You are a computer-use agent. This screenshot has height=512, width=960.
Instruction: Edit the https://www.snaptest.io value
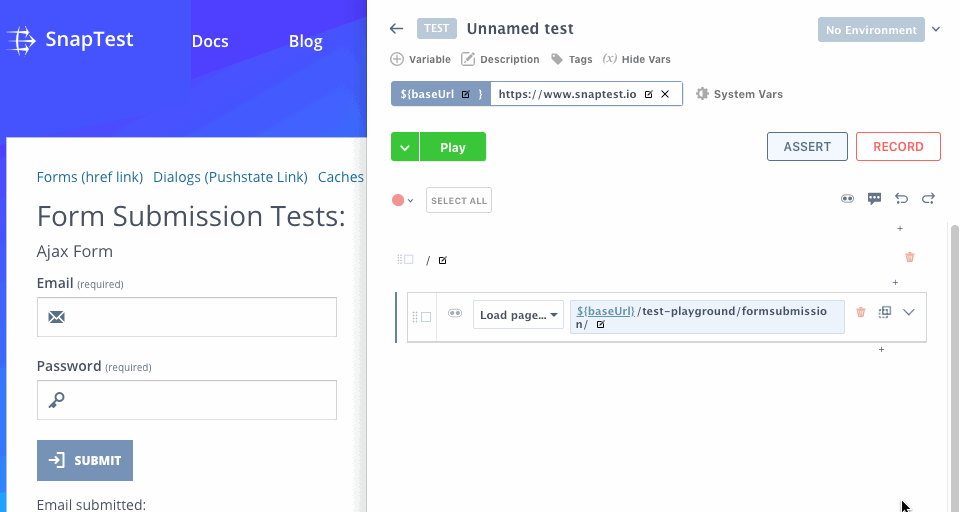click(x=648, y=94)
